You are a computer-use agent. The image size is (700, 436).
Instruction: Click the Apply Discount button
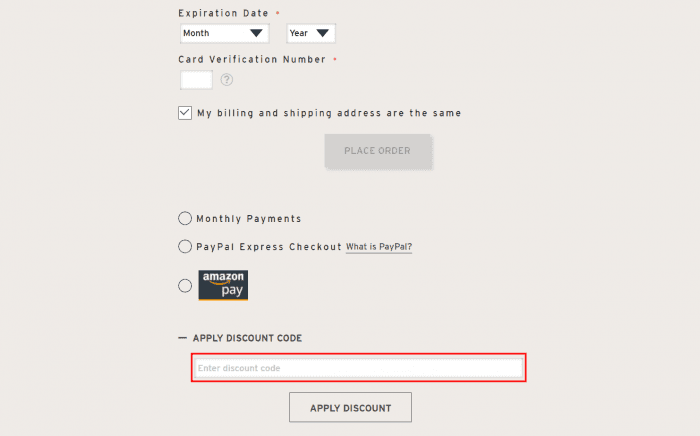[x=350, y=408]
